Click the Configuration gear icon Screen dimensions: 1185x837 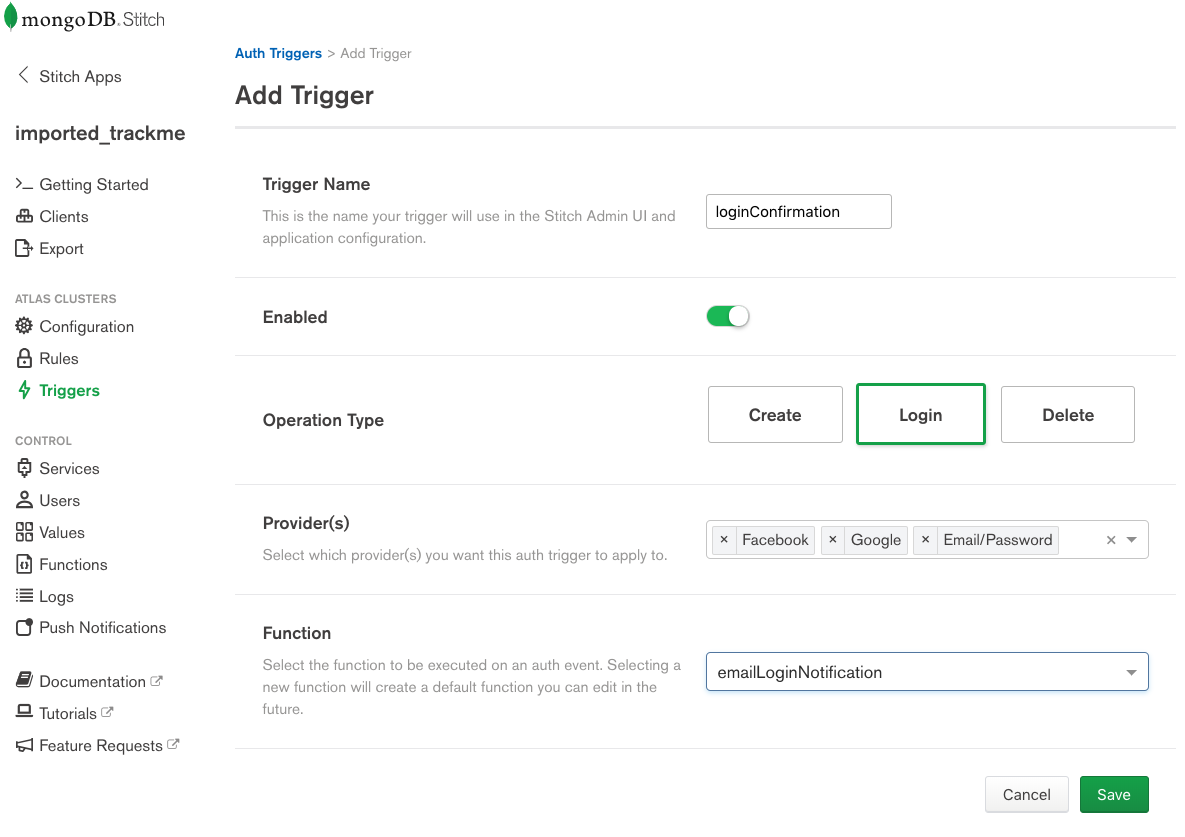pos(24,326)
